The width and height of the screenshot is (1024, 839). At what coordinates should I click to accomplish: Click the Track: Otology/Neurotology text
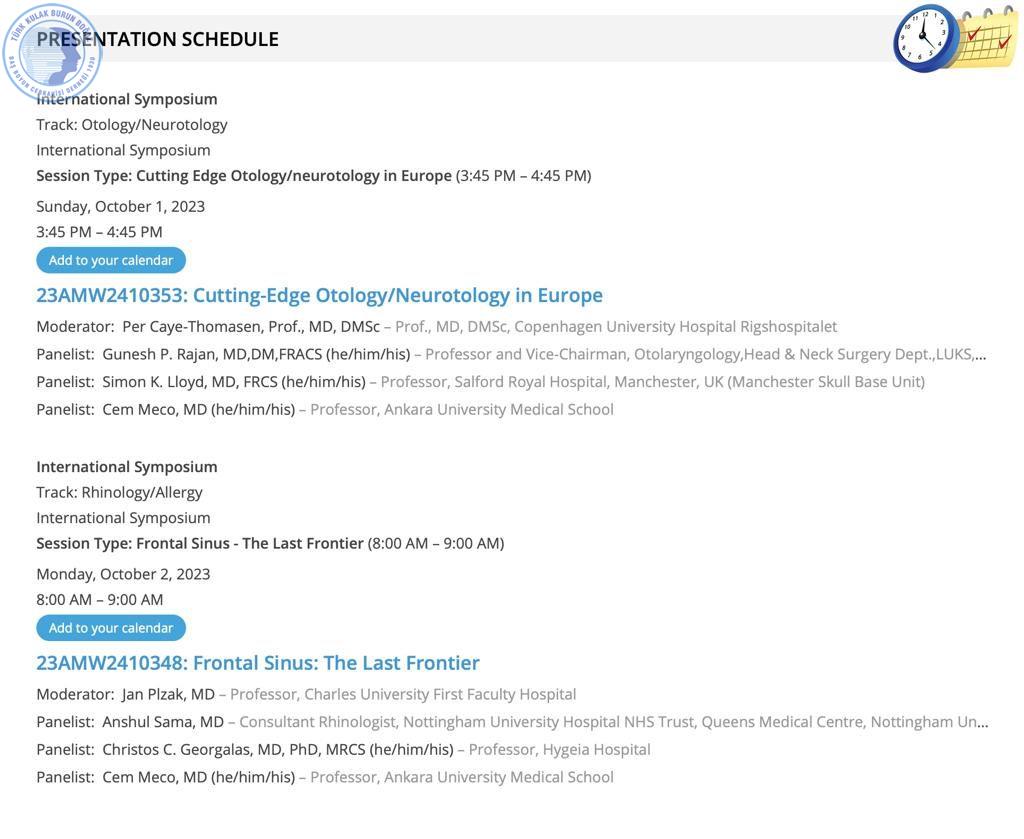132,125
